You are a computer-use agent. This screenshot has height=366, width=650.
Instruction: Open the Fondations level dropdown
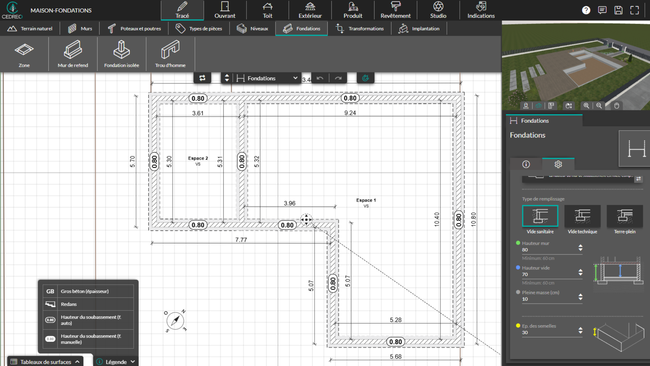coord(267,78)
